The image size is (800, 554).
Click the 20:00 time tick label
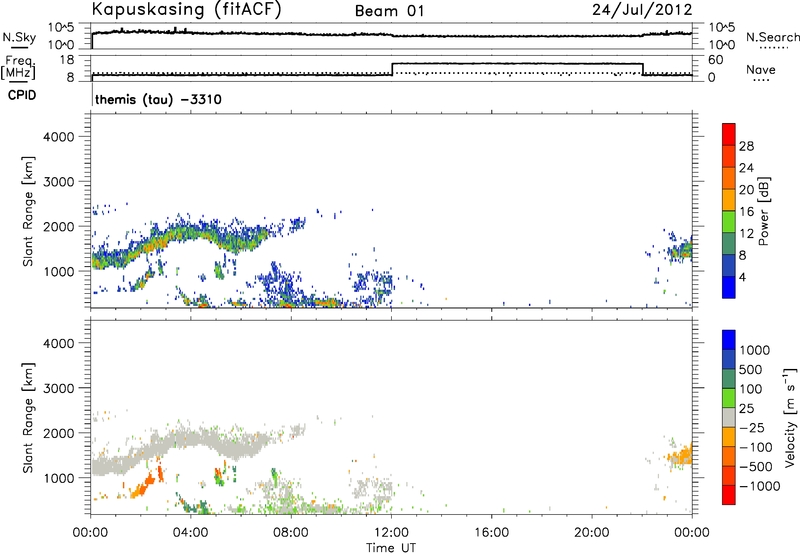point(592,533)
